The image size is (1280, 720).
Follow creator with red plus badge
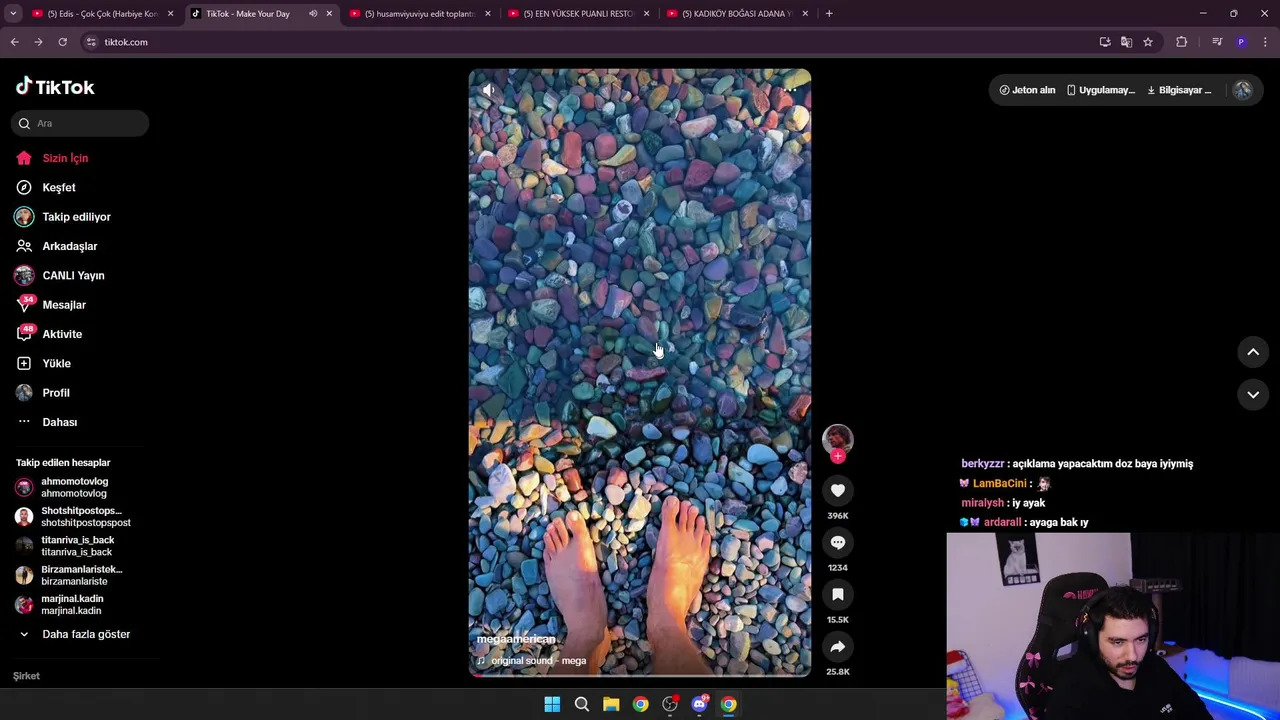point(838,456)
